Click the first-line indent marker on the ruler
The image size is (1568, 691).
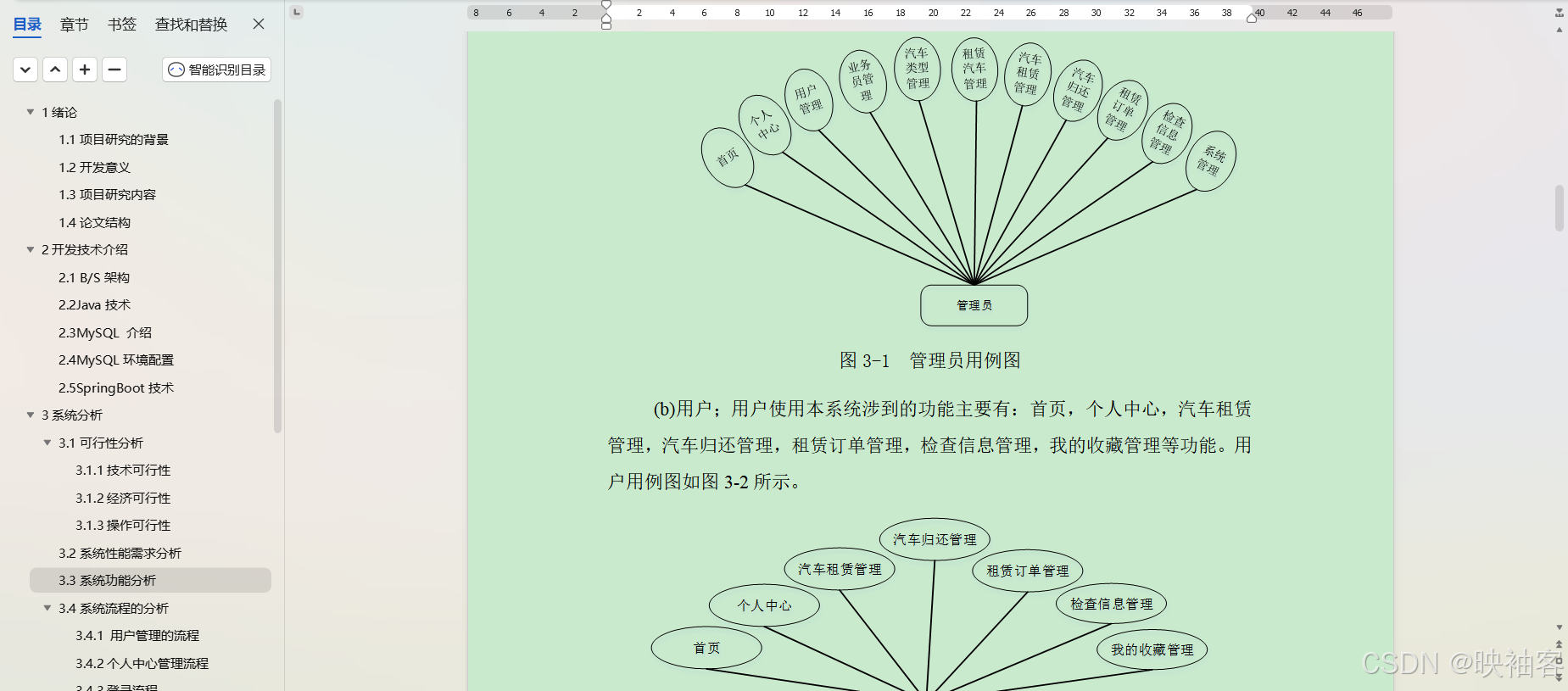tap(606, 6)
